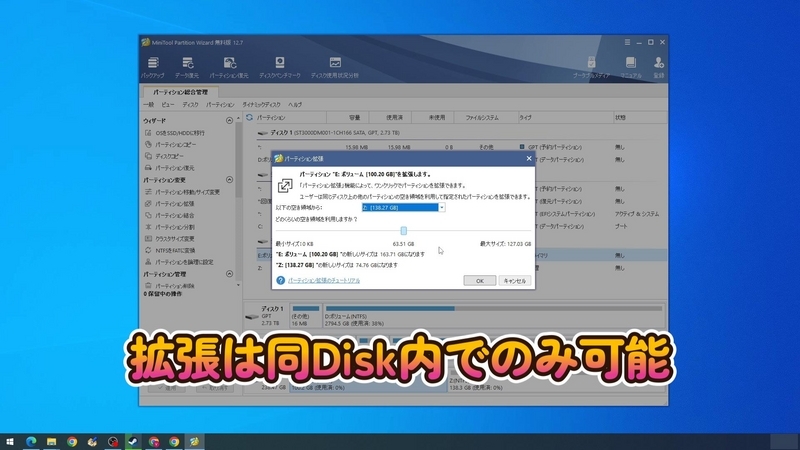Screen dimensions: 800x450
Task: Select the (その他) 16 MB block in disk map
Action: 306,316
